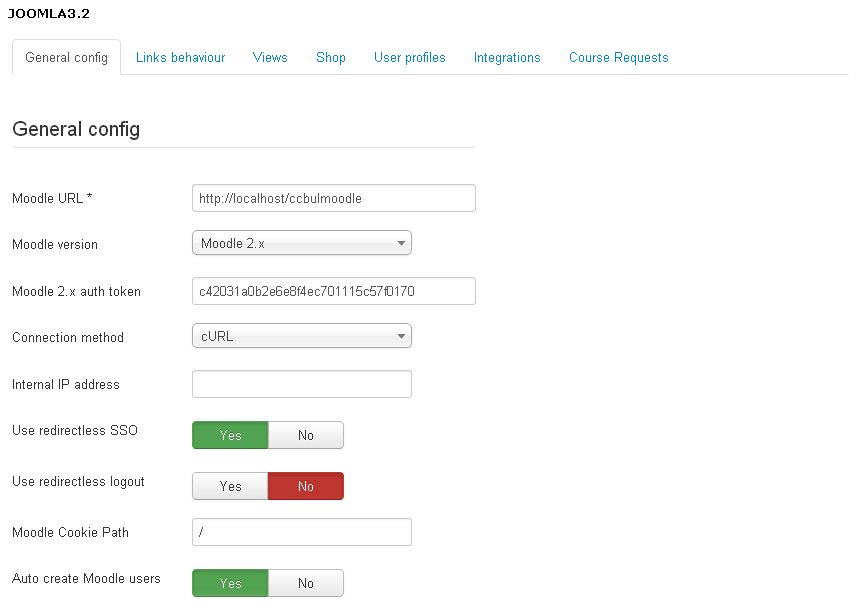Open the Links behaviour tab
860x615 pixels.
coord(180,58)
